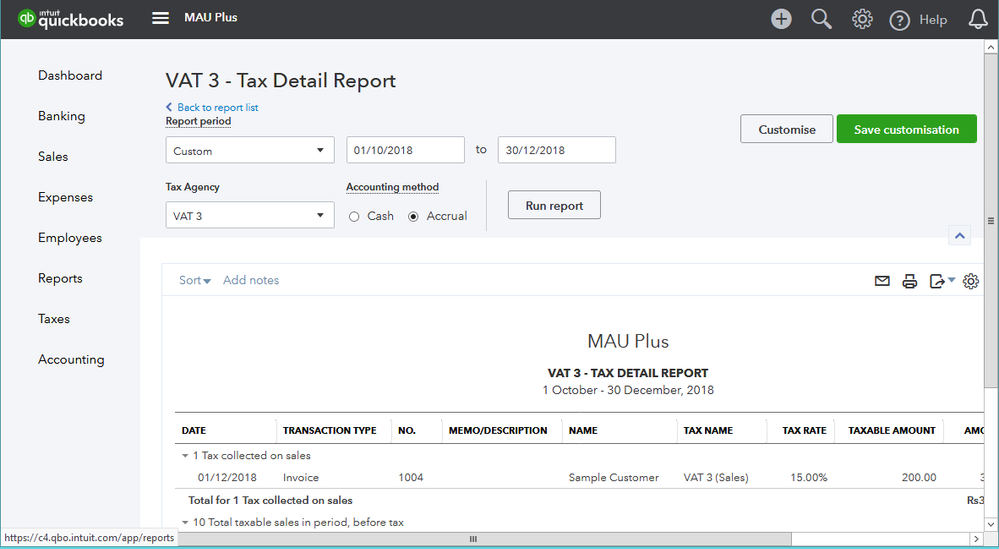Screen dimensions: 999x549
Task: Toggle the hamburger navigation menu
Action: click(x=161, y=18)
